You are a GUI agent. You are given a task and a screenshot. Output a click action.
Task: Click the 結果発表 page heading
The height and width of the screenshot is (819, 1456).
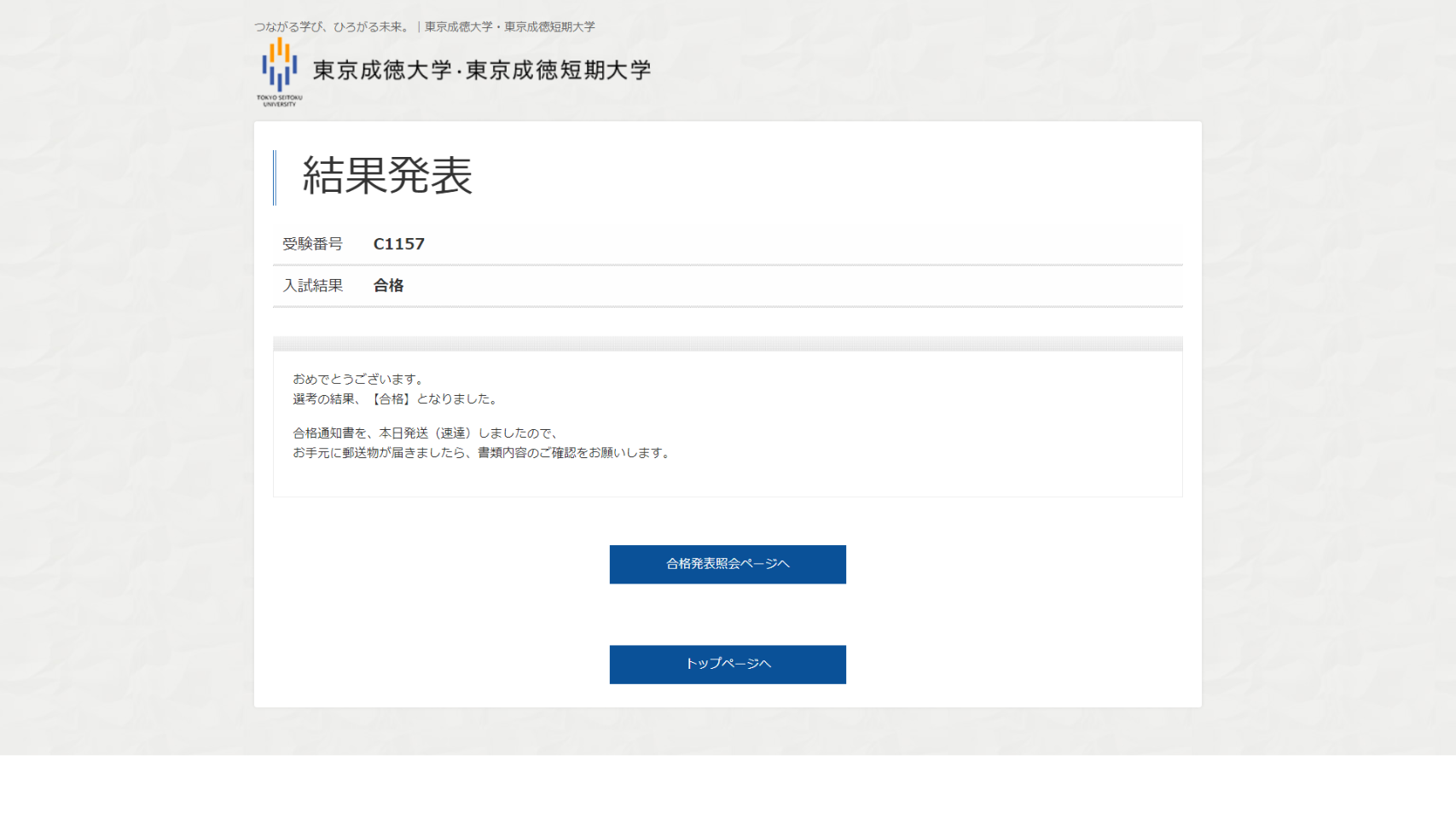[387, 177]
